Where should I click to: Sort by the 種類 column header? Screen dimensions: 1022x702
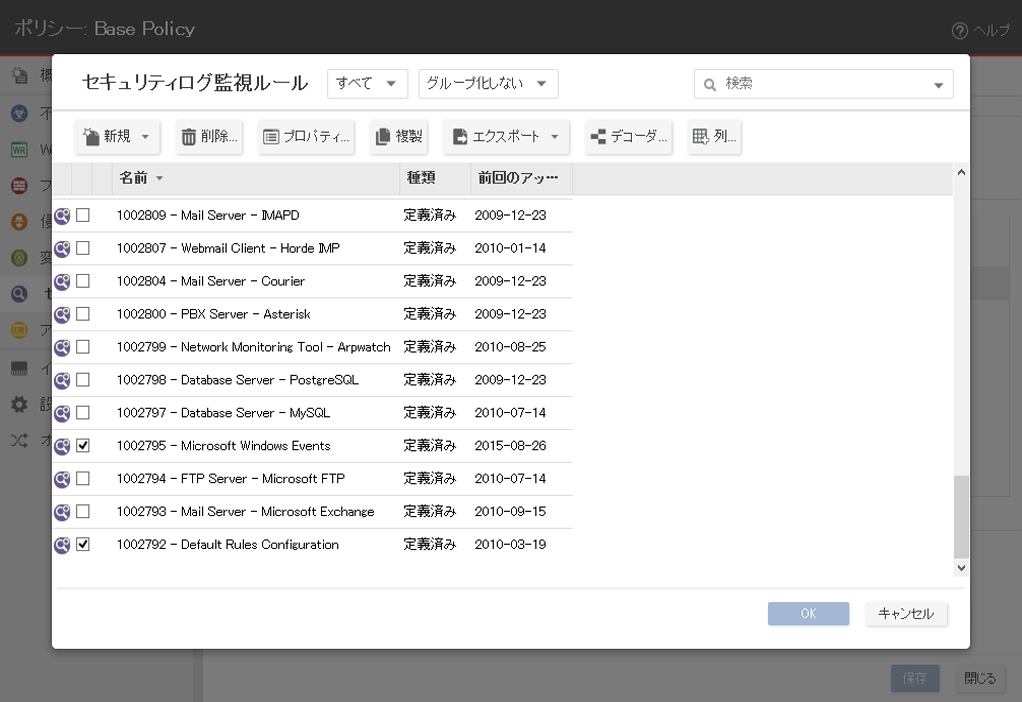coord(419,178)
